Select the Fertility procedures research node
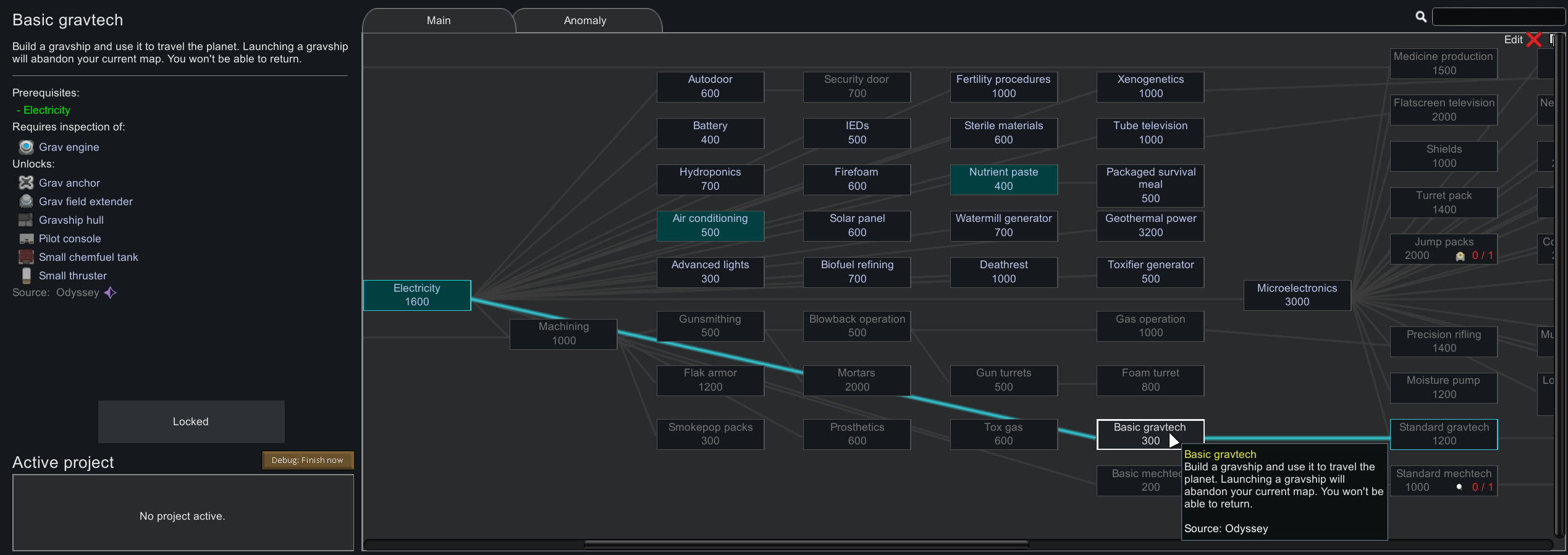1568x555 pixels. pyautogui.click(x=1004, y=87)
